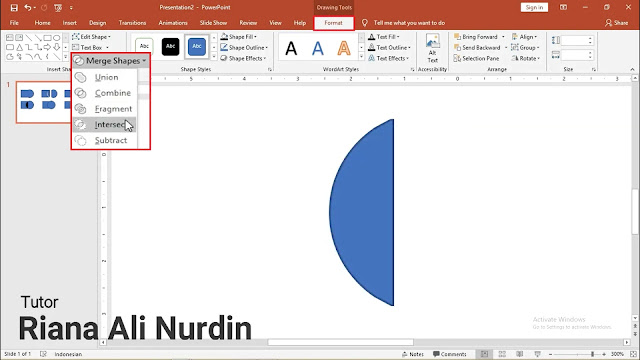Viewport: 640px width, 360px height.
Task: Zoom in with plus button
Action: pos(604,354)
